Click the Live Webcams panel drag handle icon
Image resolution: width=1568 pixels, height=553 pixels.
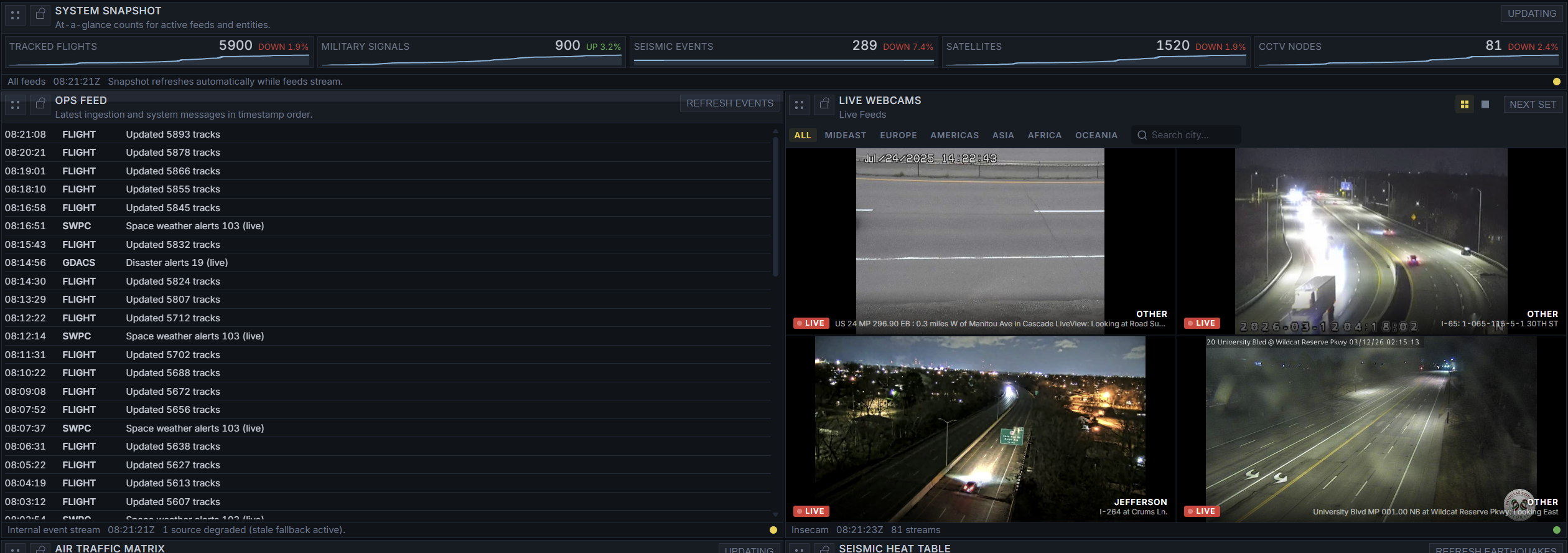tap(800, 105)
